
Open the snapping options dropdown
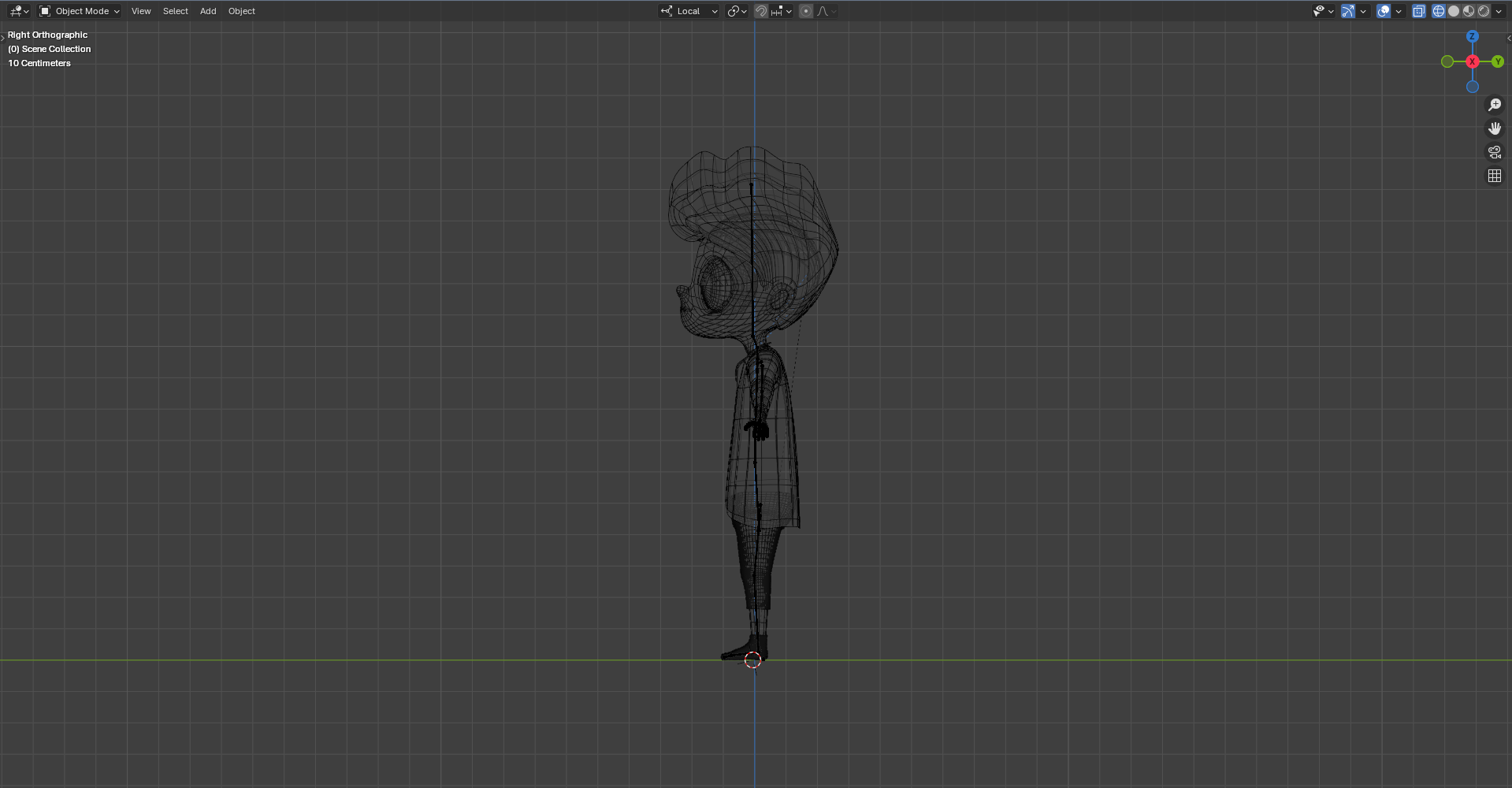pos(782,11)
